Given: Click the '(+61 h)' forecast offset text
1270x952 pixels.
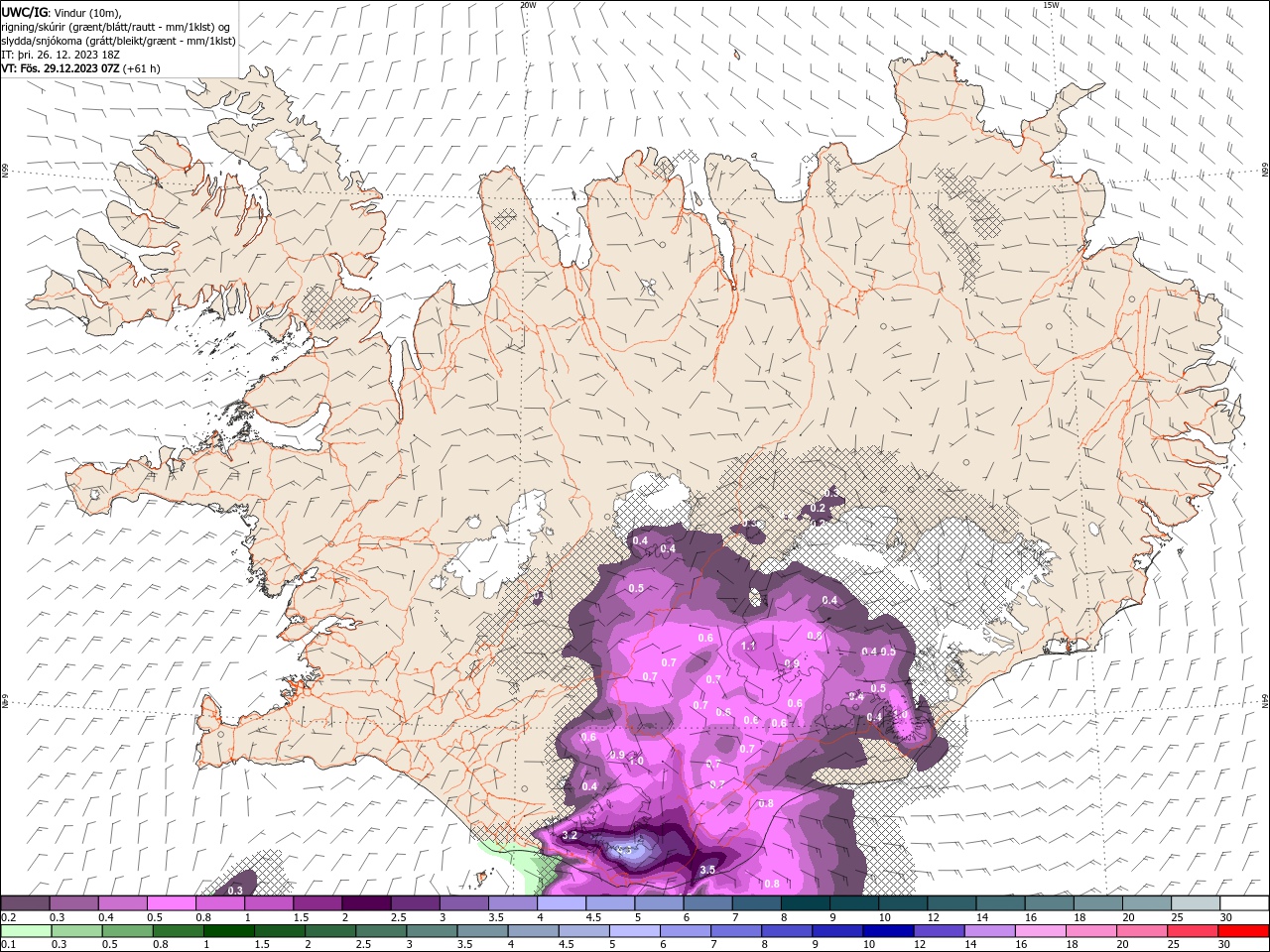Looking at the screenshot, I should tap(142, 68).
